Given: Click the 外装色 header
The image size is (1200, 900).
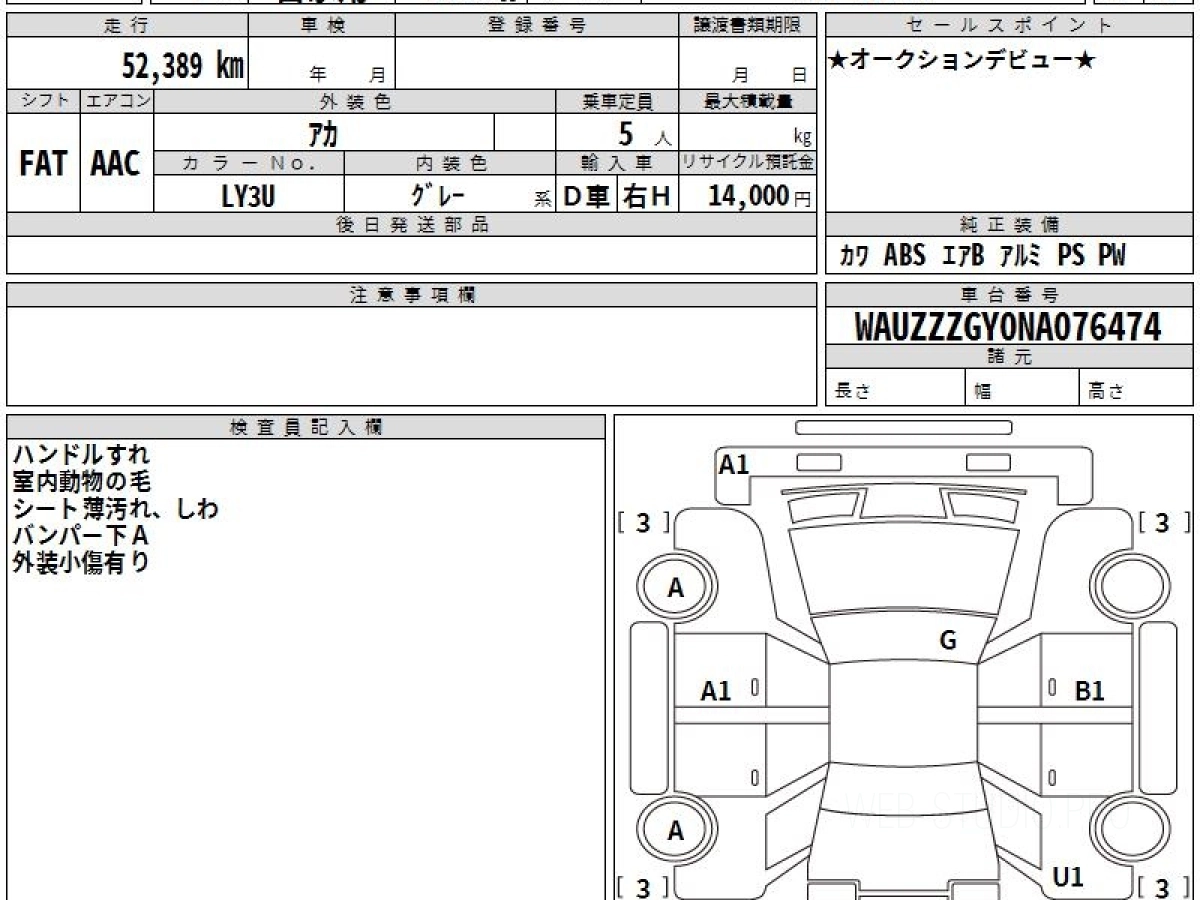Looking at the screenshot, I should click(355, 101).
